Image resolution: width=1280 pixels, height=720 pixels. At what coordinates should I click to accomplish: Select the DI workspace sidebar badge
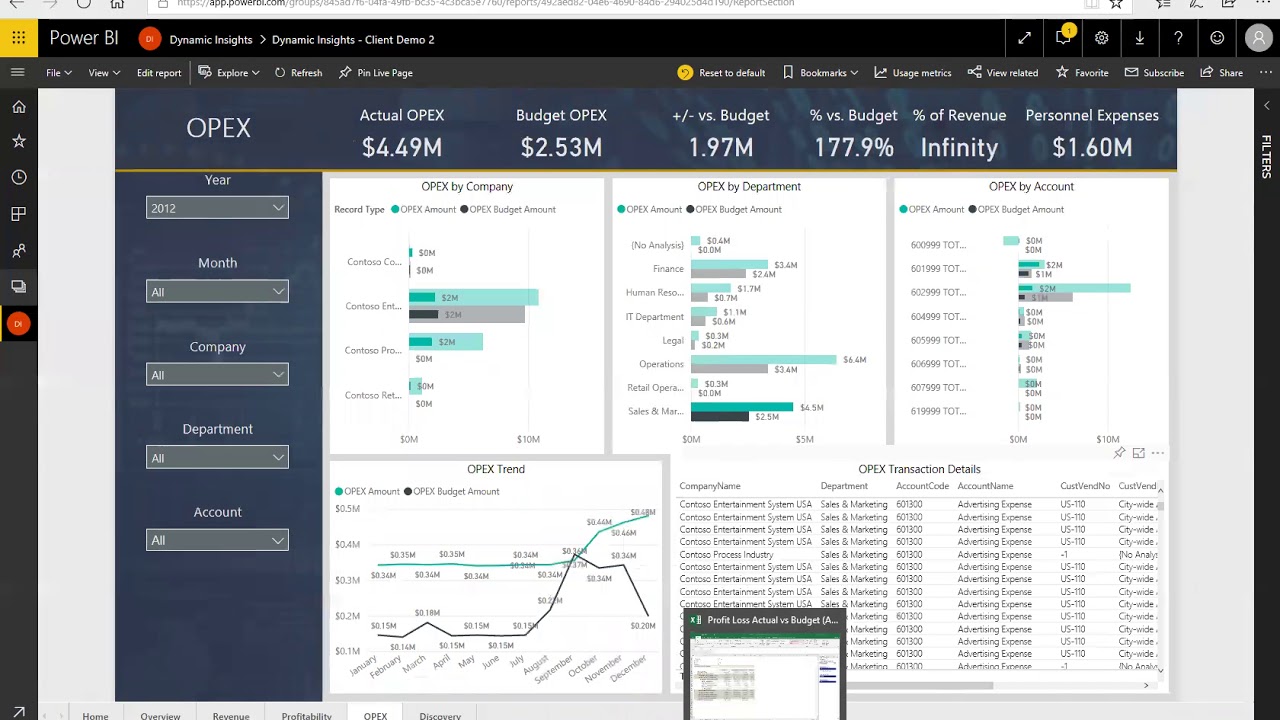tap(18, 324)
